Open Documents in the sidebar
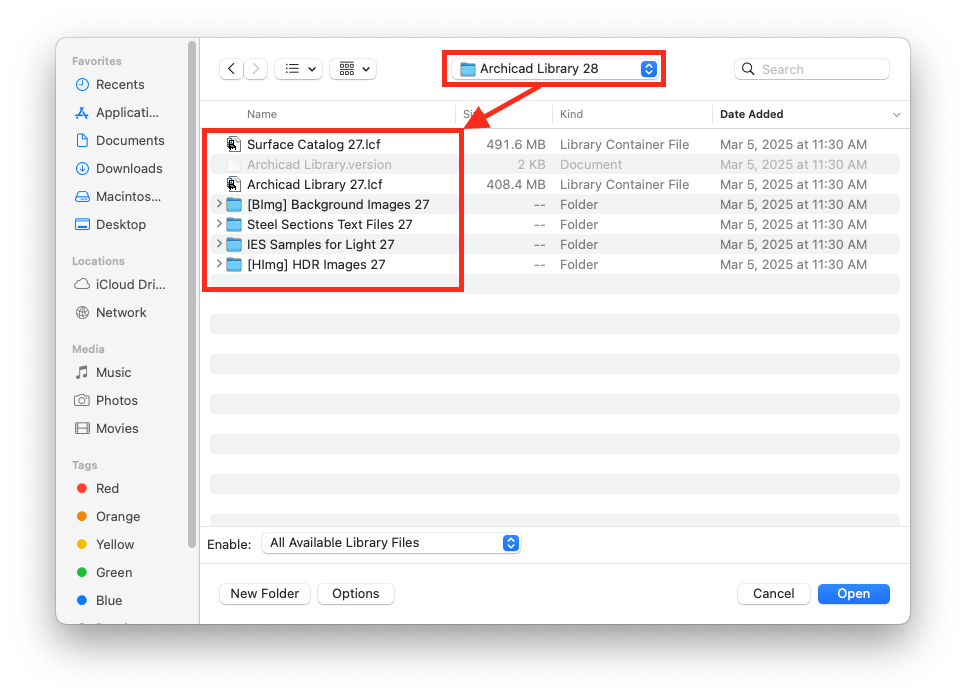This screenshot has width=966, height=698. pos(130,140)
